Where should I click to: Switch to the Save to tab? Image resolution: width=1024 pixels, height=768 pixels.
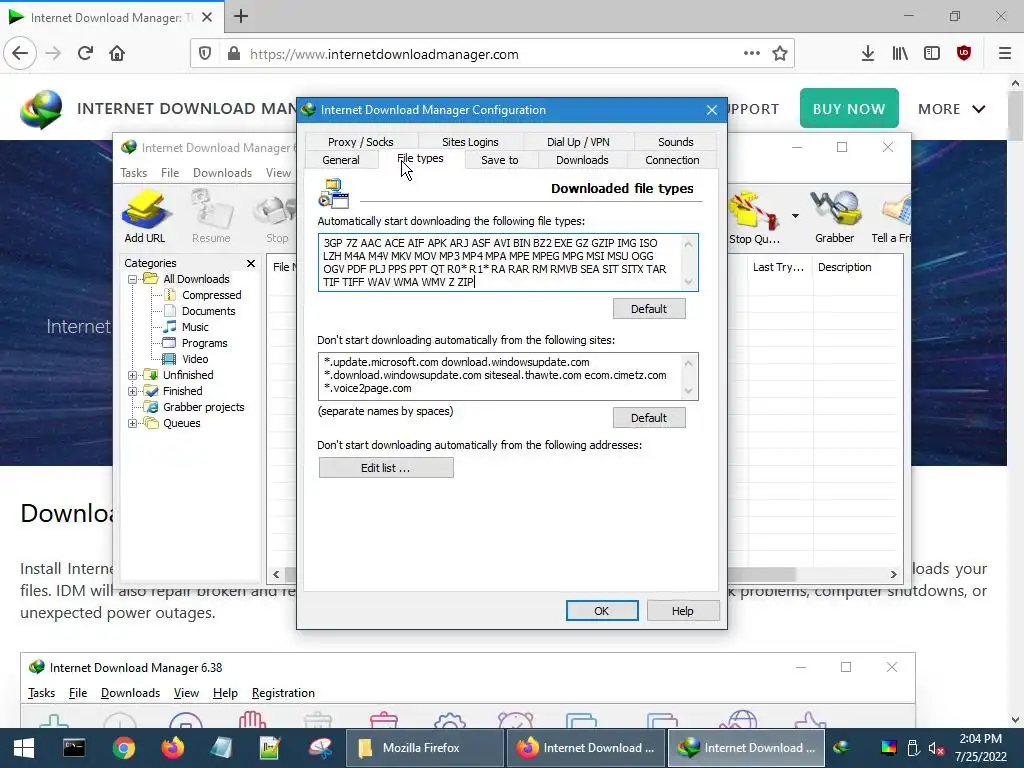tap(500, 160)
